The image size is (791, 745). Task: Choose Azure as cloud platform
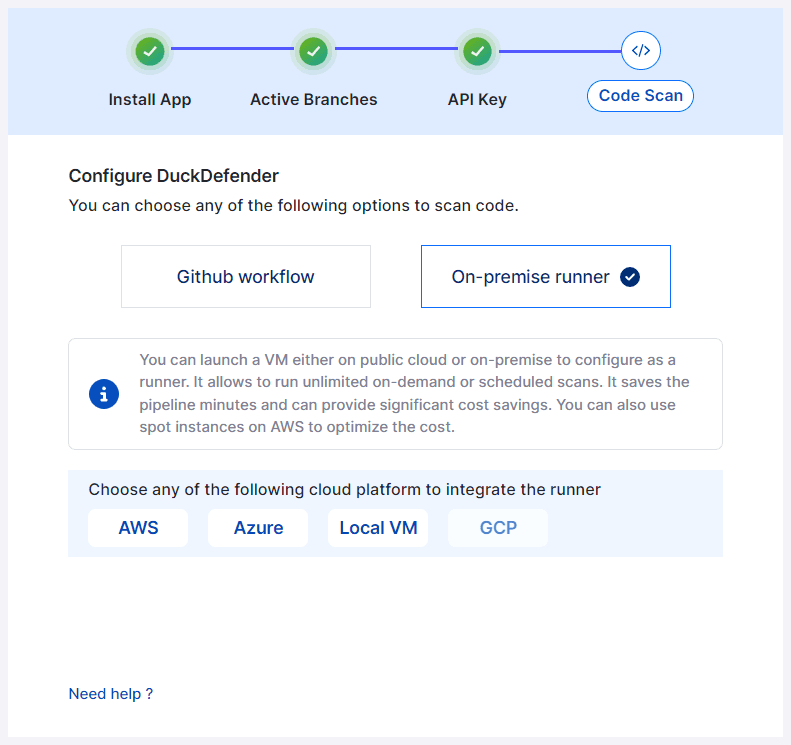258,528
